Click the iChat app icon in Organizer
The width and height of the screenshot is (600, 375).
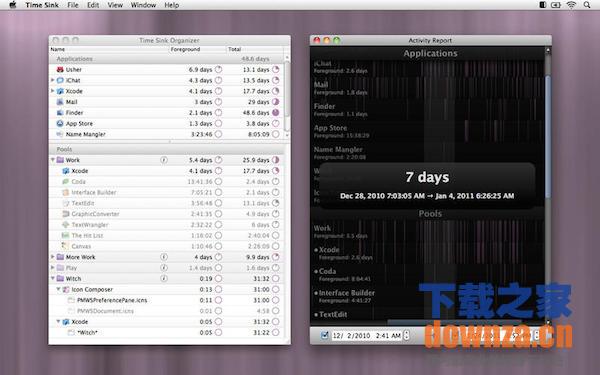coord(60,80)
